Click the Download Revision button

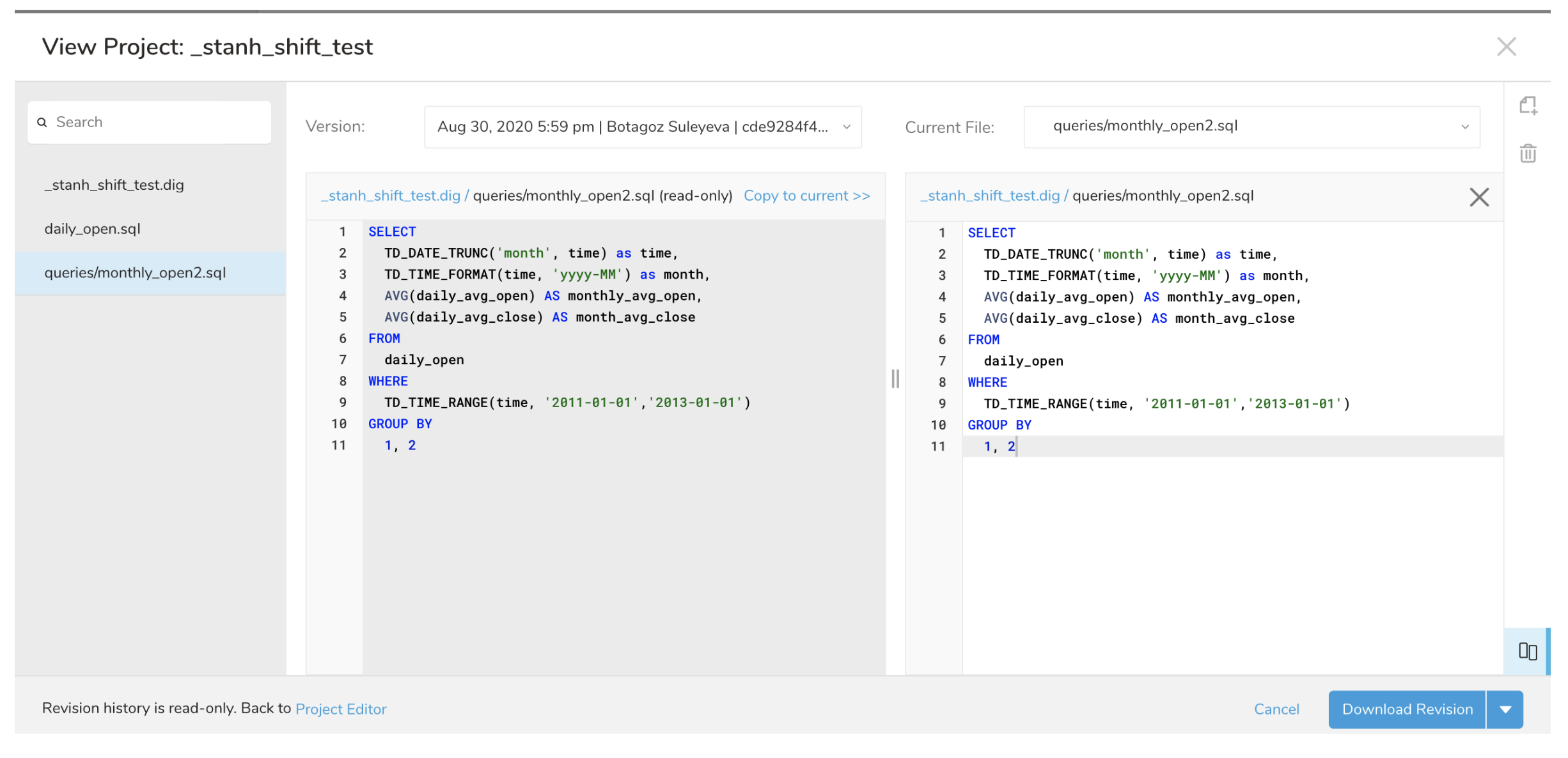click(x=1407, y=709)
